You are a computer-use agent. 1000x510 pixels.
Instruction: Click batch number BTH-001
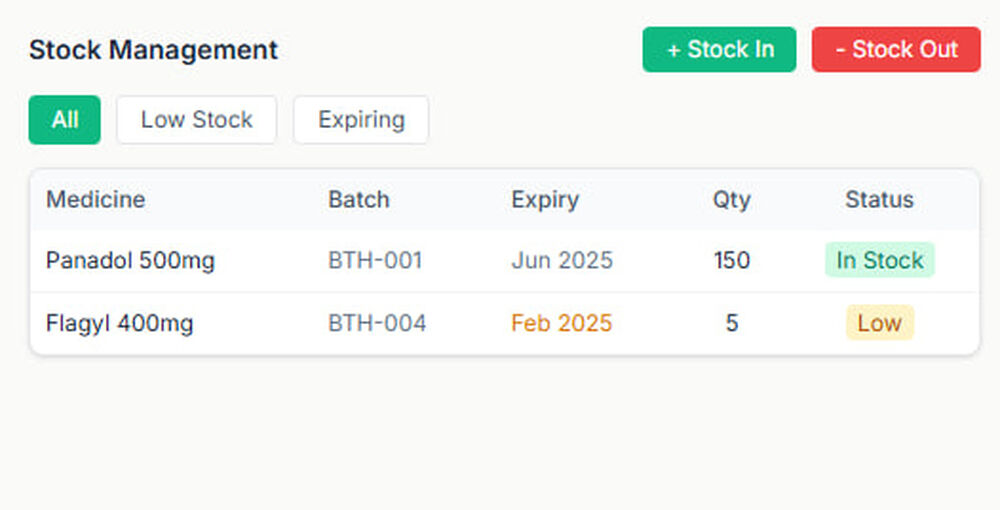pos(375,261)
